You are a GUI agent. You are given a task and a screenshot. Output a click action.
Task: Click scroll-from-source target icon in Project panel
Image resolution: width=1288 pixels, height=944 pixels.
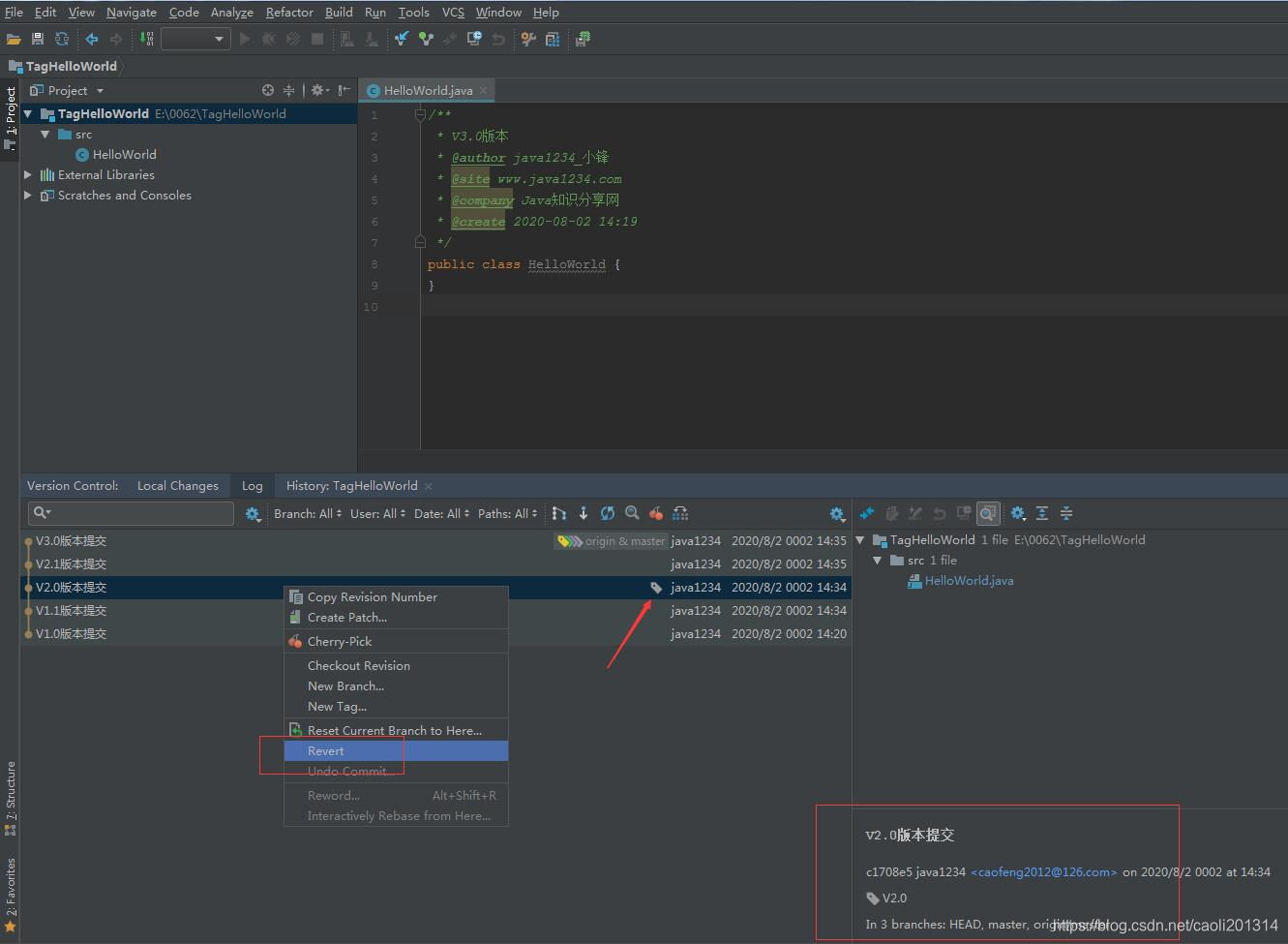(268, 90)
